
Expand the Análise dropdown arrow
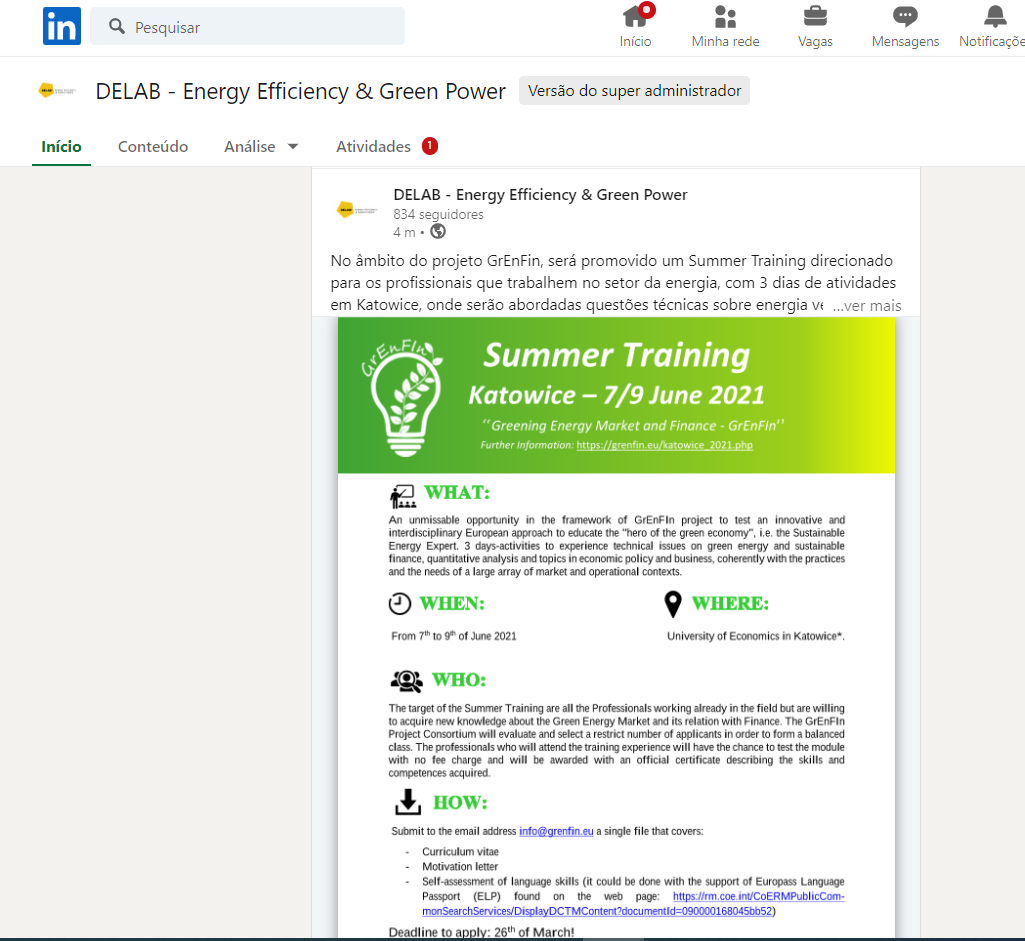[293, 146]
